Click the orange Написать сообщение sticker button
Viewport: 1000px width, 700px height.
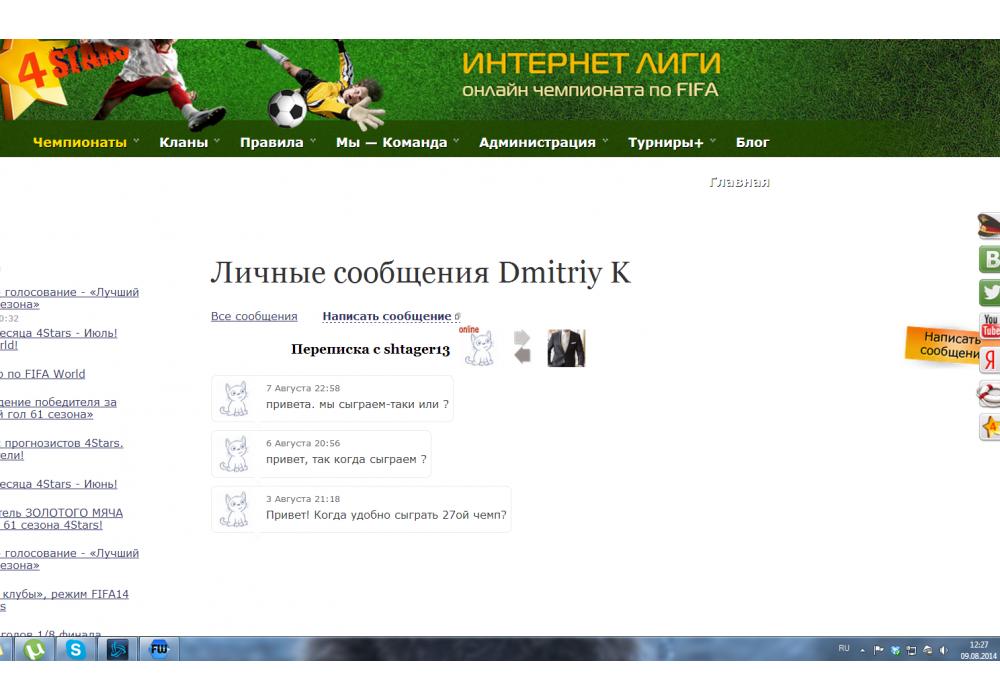tap(945, 345)
